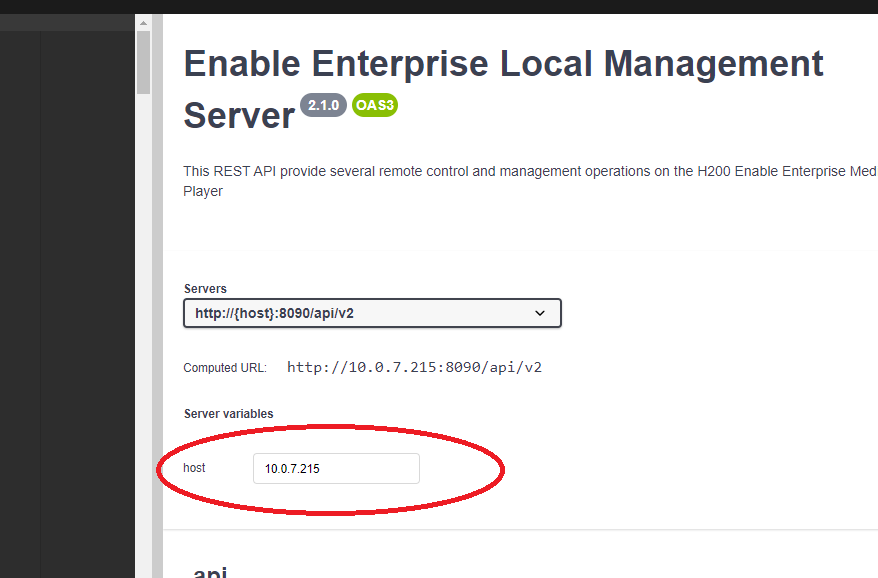The image size is (878, 578).
Task: Open the Servers dropdown showing http://{host}:8090/api/v2
Action: point(372,313)
